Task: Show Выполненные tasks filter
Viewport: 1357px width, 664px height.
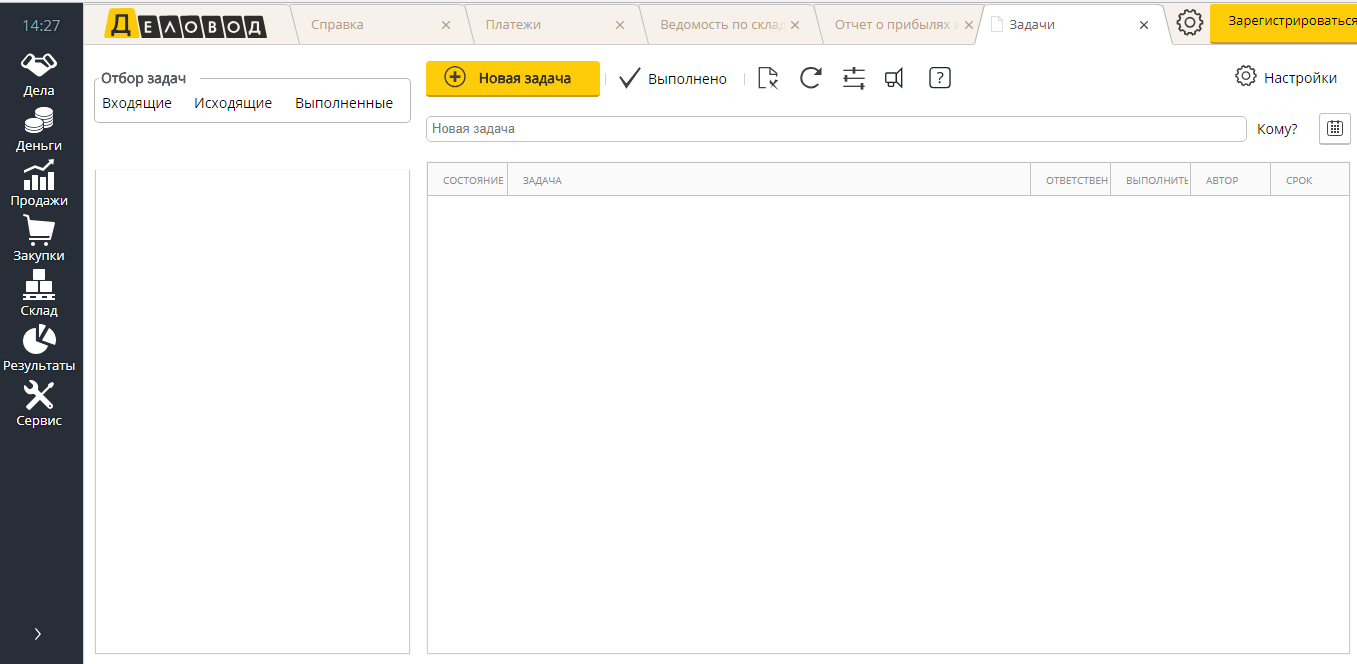Action: coord(344,103)
